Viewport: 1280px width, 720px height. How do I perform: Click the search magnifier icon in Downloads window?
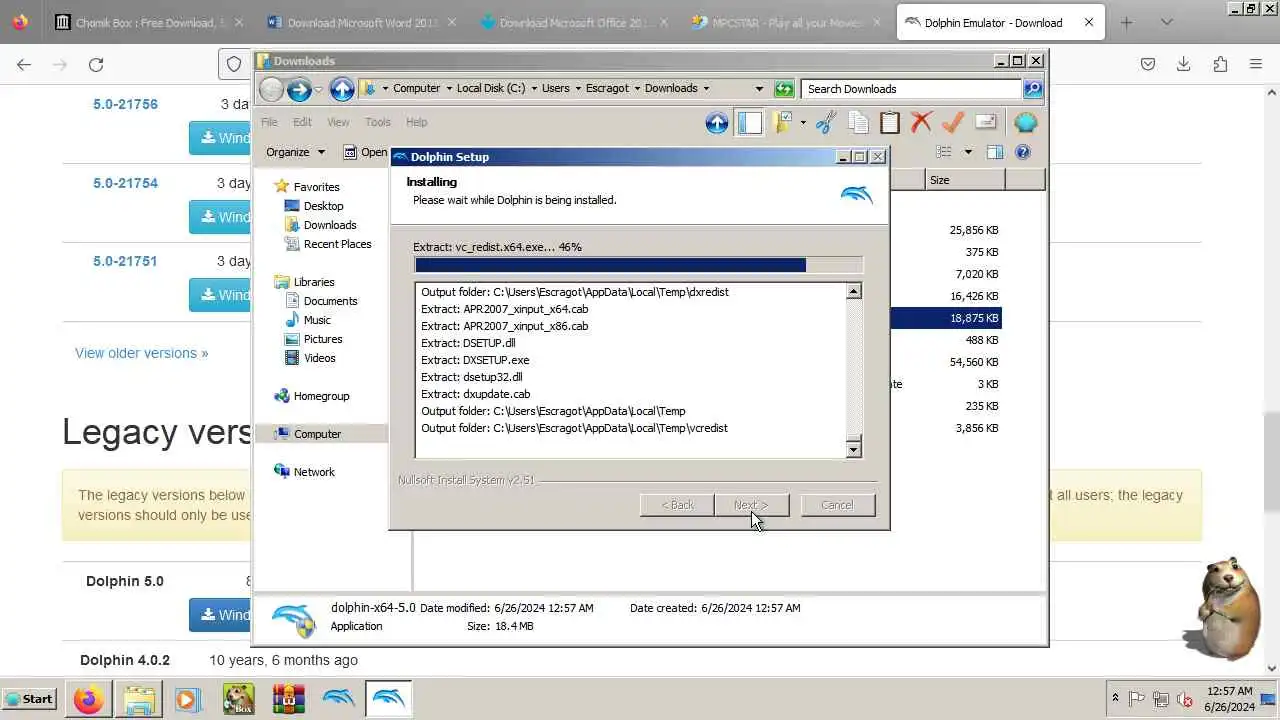click(1033, 89)
